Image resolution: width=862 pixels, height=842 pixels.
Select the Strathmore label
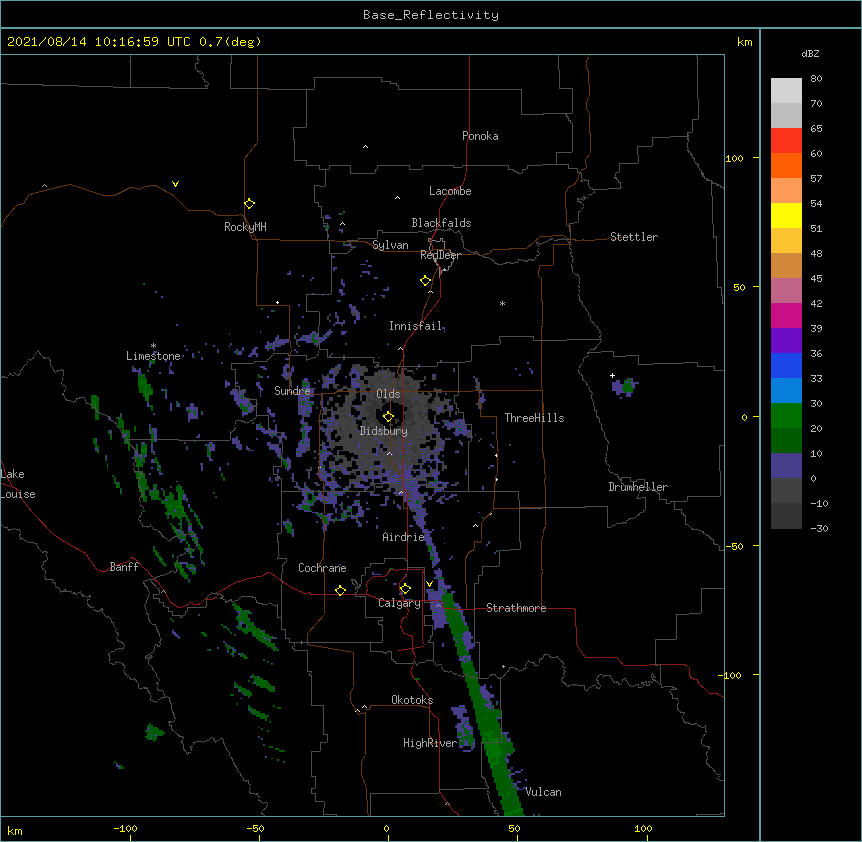516,608
